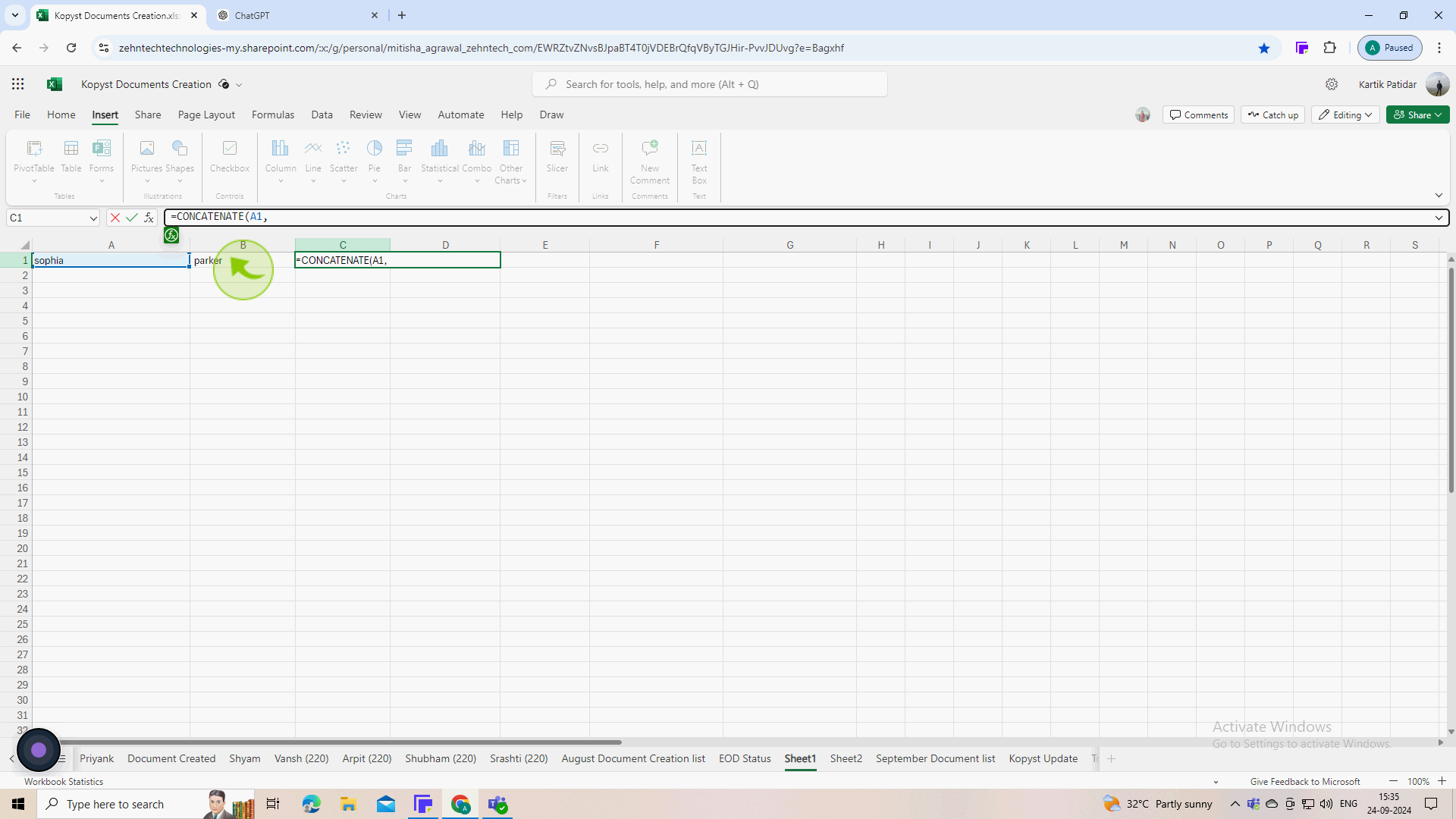Viewport: 1456px width, 819px height.
Task: Select column D header
Action: [x=445, y=245]
